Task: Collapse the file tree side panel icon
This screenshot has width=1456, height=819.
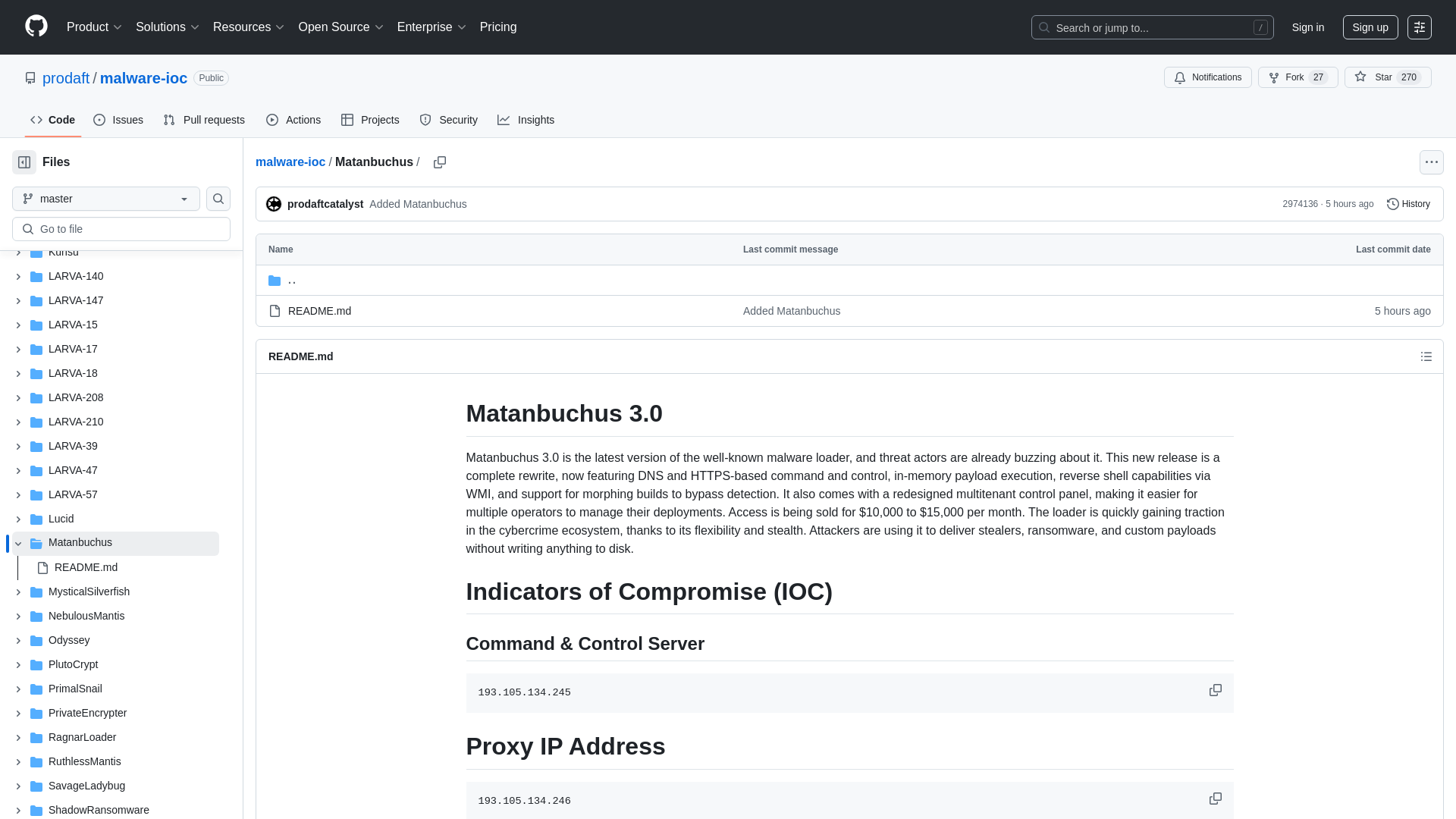Action: 24,162
